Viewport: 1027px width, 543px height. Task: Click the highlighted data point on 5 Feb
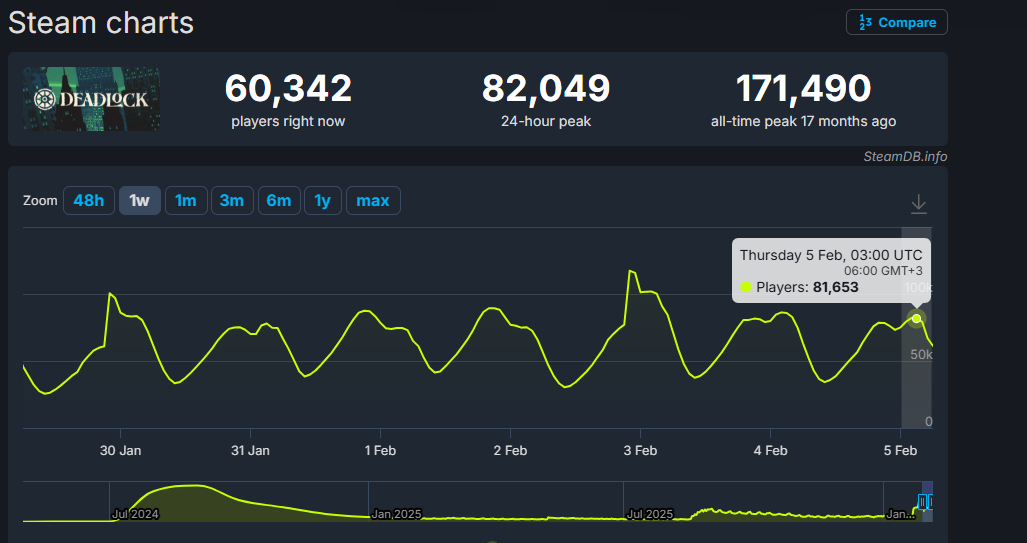[916, 318]
